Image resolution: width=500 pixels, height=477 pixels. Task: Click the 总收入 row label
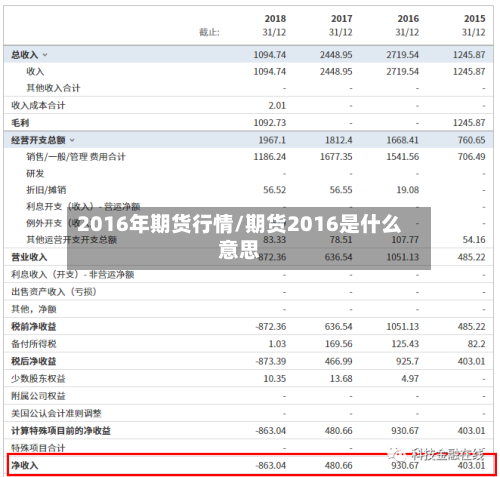tap(25, 55)
